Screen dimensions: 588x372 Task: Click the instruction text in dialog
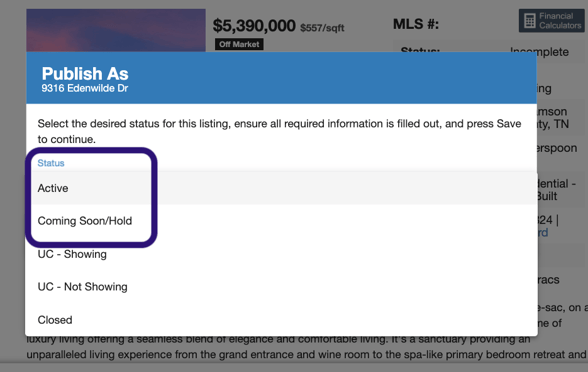pyautogui.click(x=279, y=131)
